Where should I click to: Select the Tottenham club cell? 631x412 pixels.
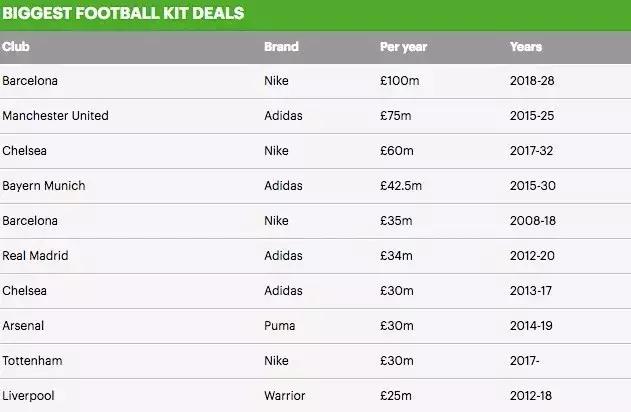pos(31,361)
